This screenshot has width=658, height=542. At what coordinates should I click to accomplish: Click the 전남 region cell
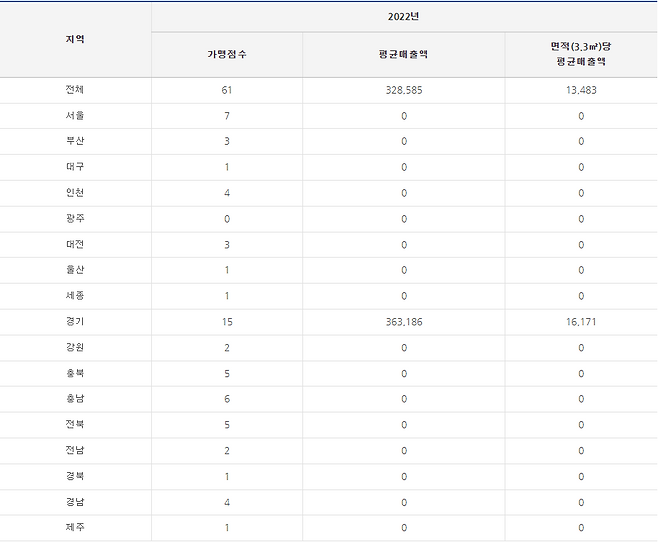pos(75,451)
